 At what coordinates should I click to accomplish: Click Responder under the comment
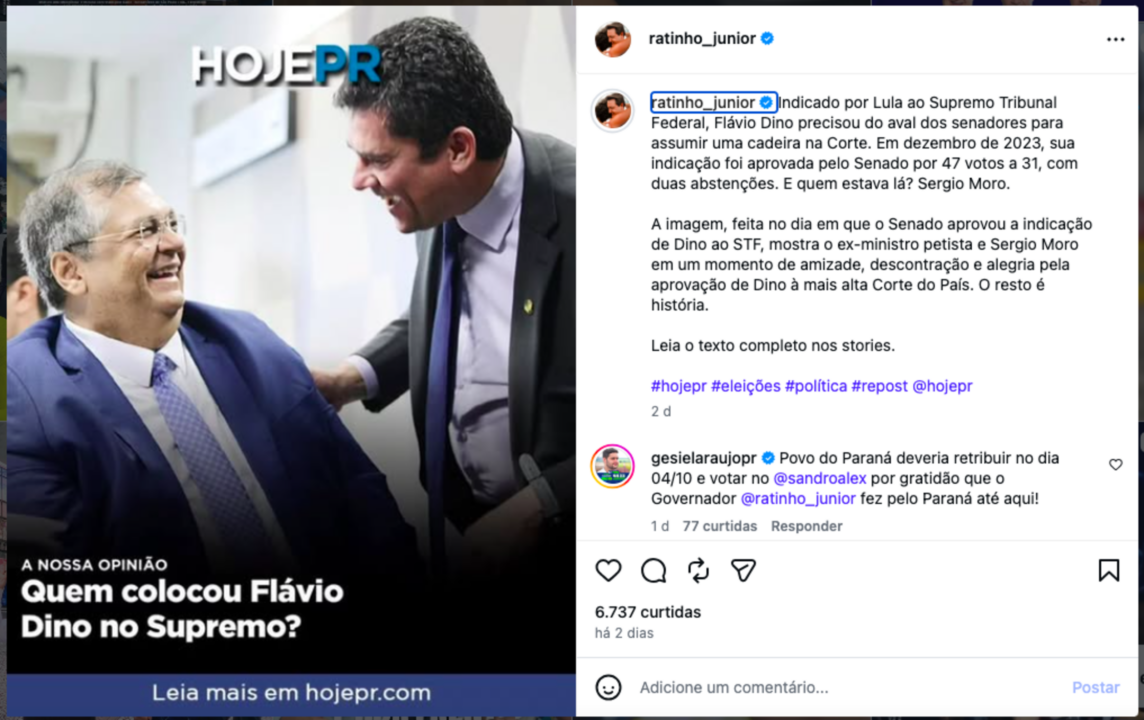(x=806, y=526)
